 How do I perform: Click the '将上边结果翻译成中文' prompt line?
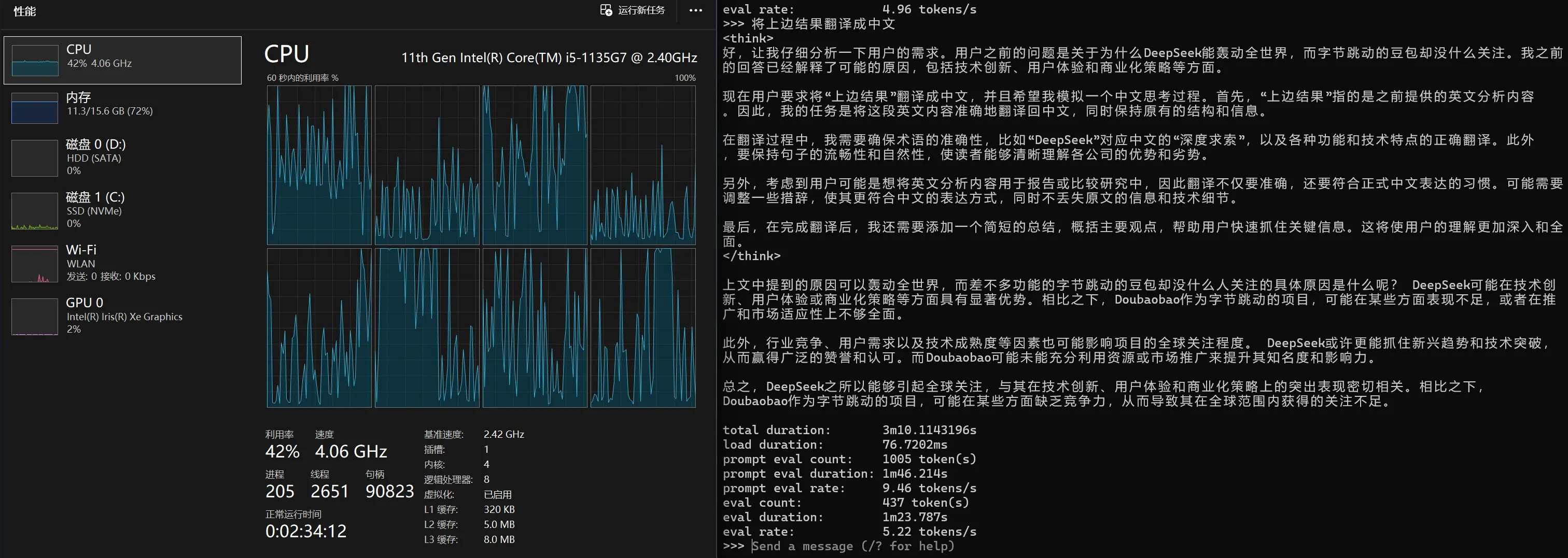click(823, 24)
